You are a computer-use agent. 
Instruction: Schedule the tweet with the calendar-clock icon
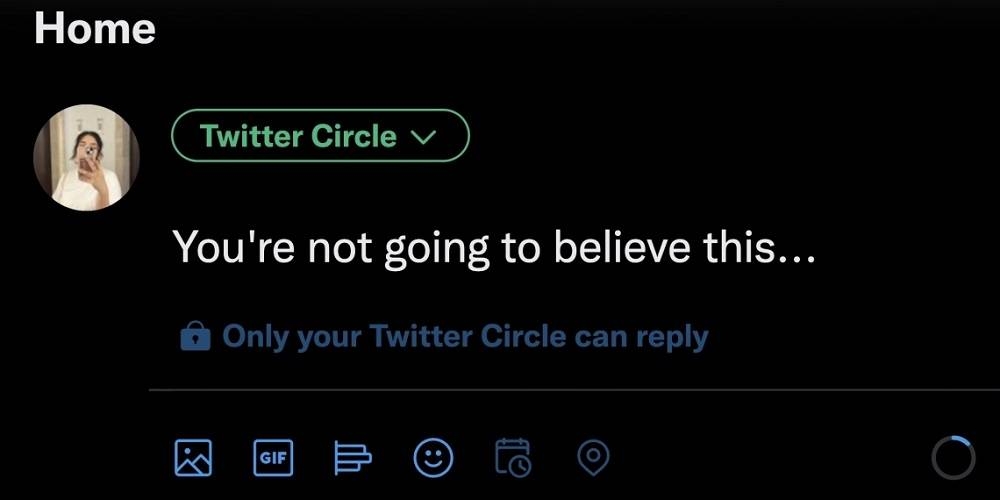513,458
